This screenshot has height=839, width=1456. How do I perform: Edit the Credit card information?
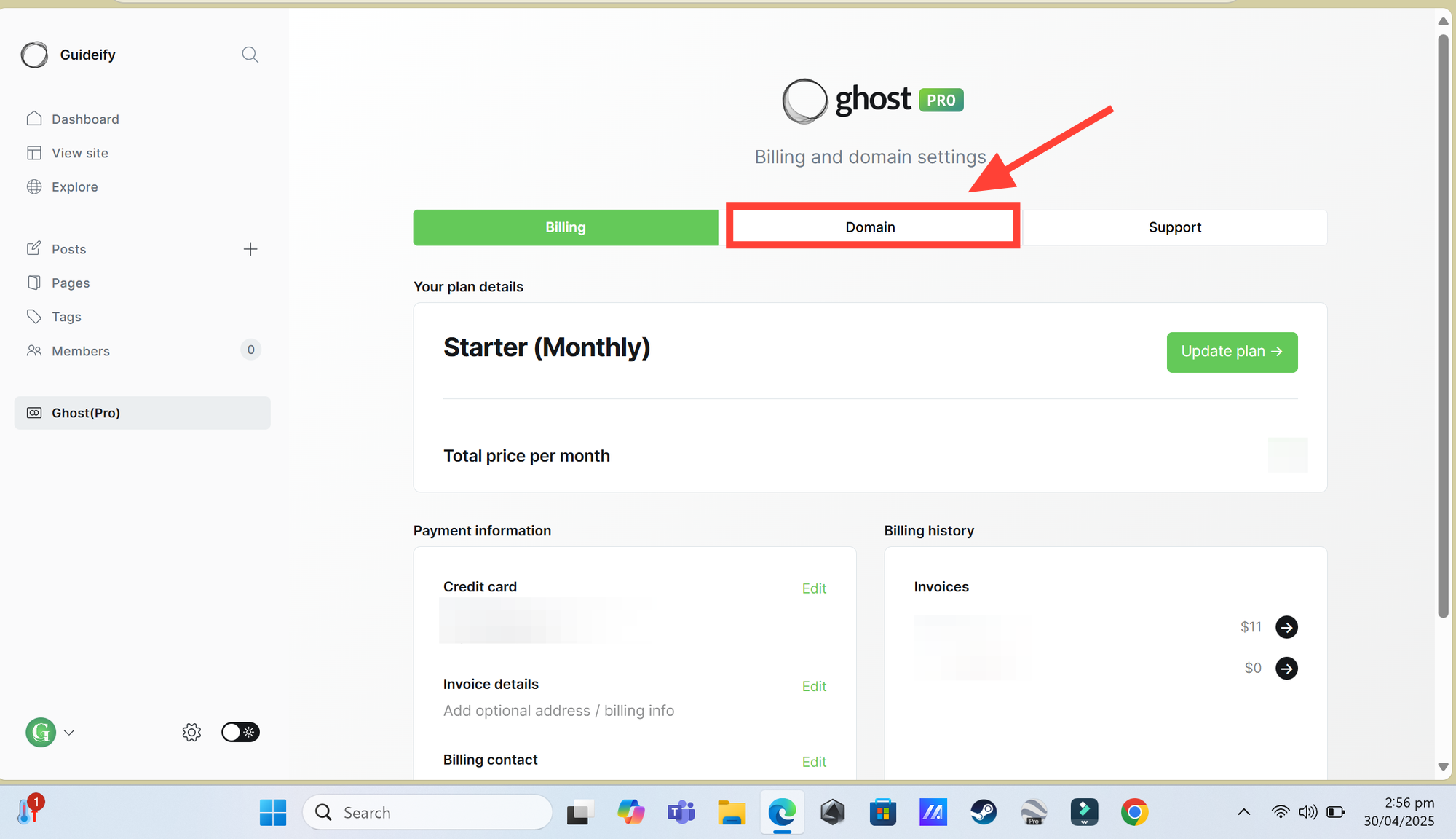click(x=814, y=588)
